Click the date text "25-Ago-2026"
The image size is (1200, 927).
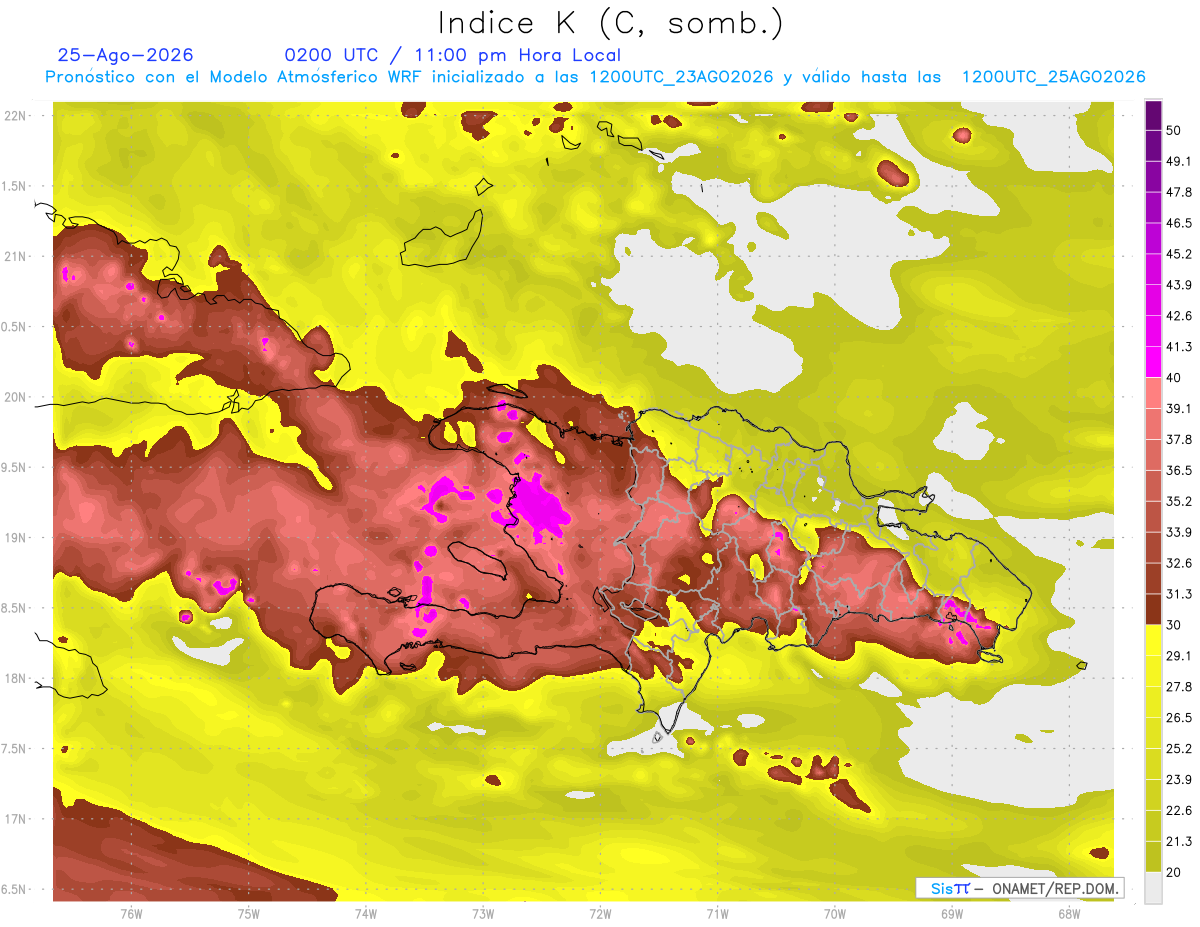(126, 55)
